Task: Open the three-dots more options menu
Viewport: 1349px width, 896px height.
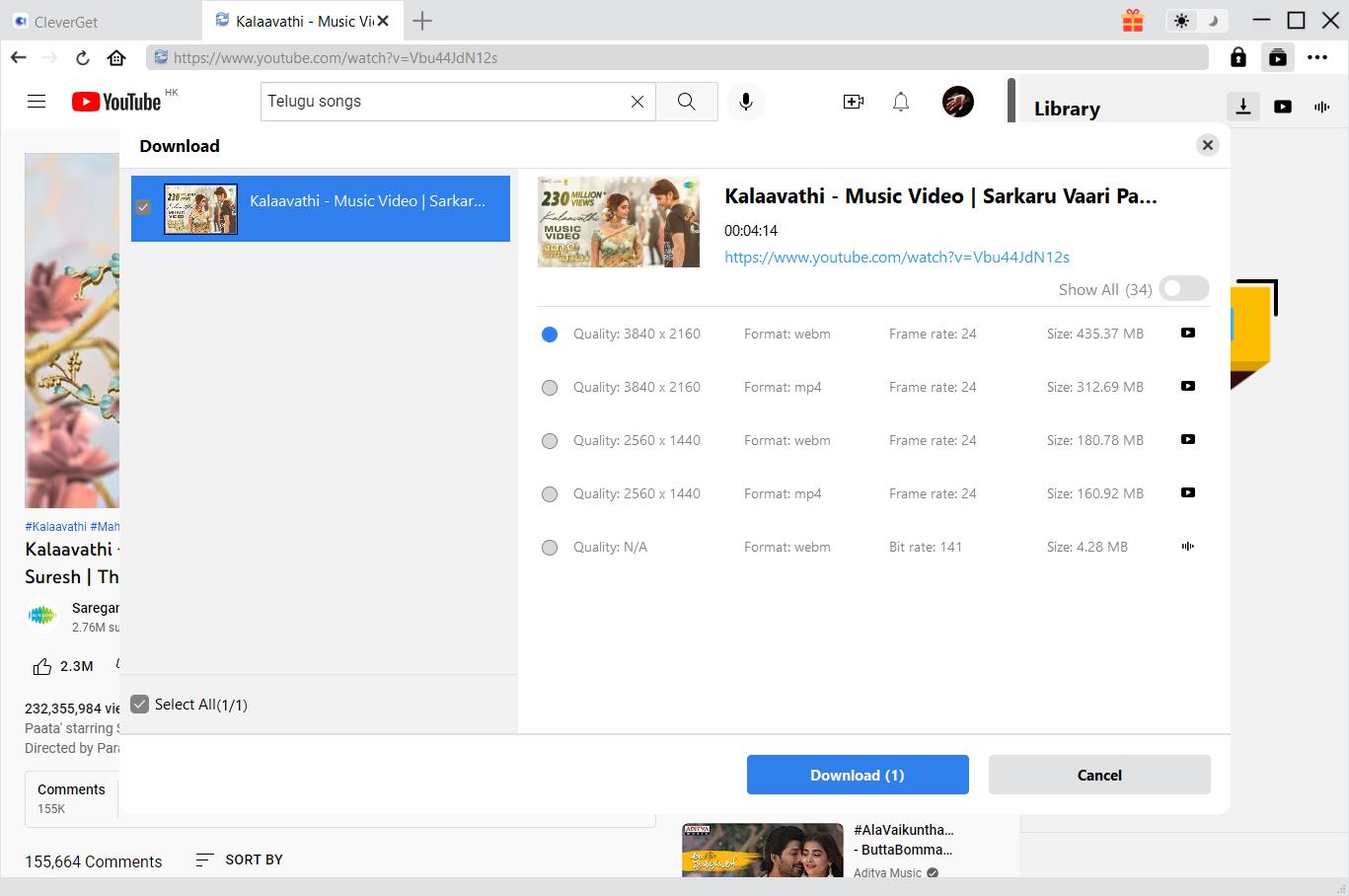Action: [1317, 57]
